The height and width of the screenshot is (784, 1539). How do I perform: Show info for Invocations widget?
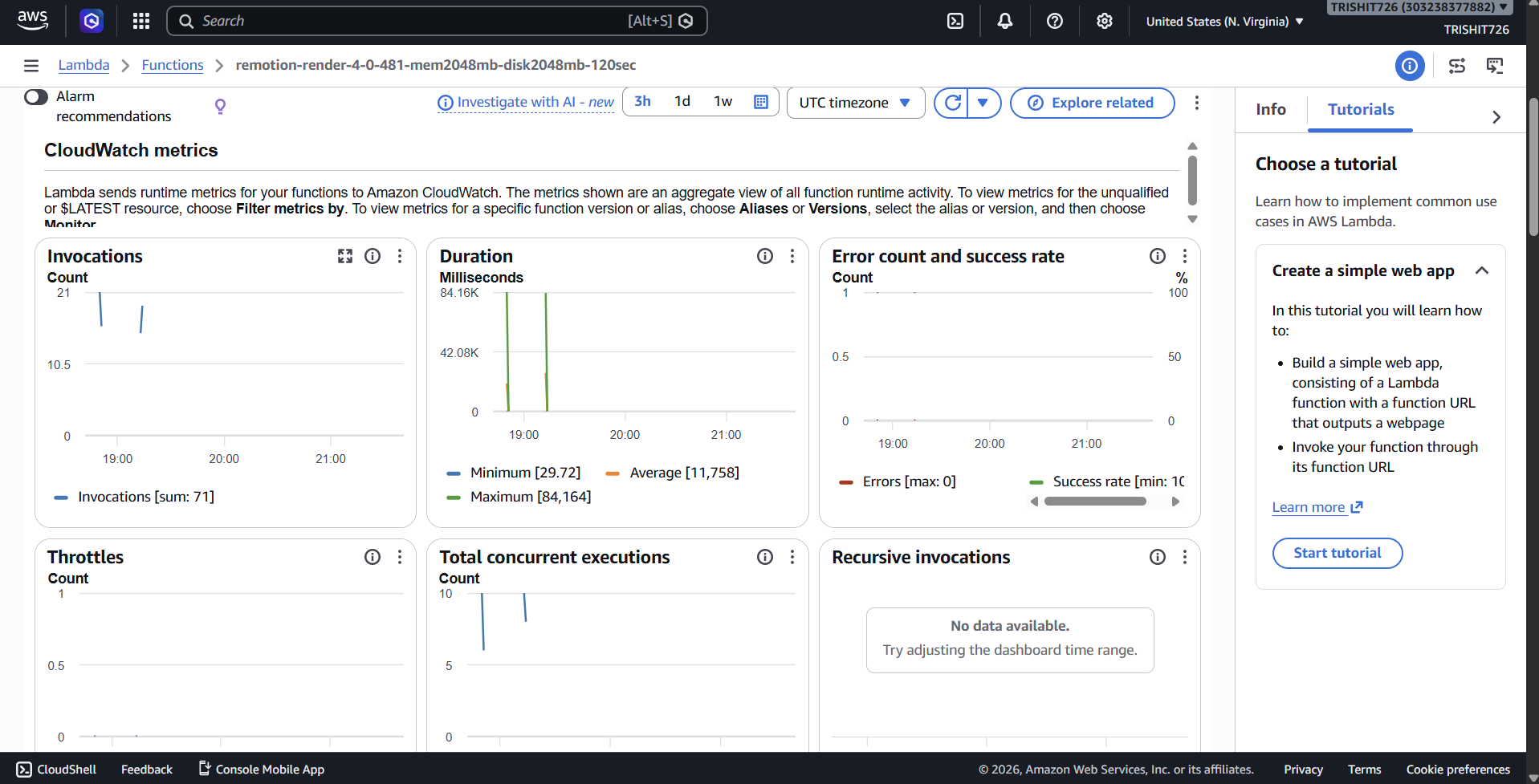coord(373,256)
